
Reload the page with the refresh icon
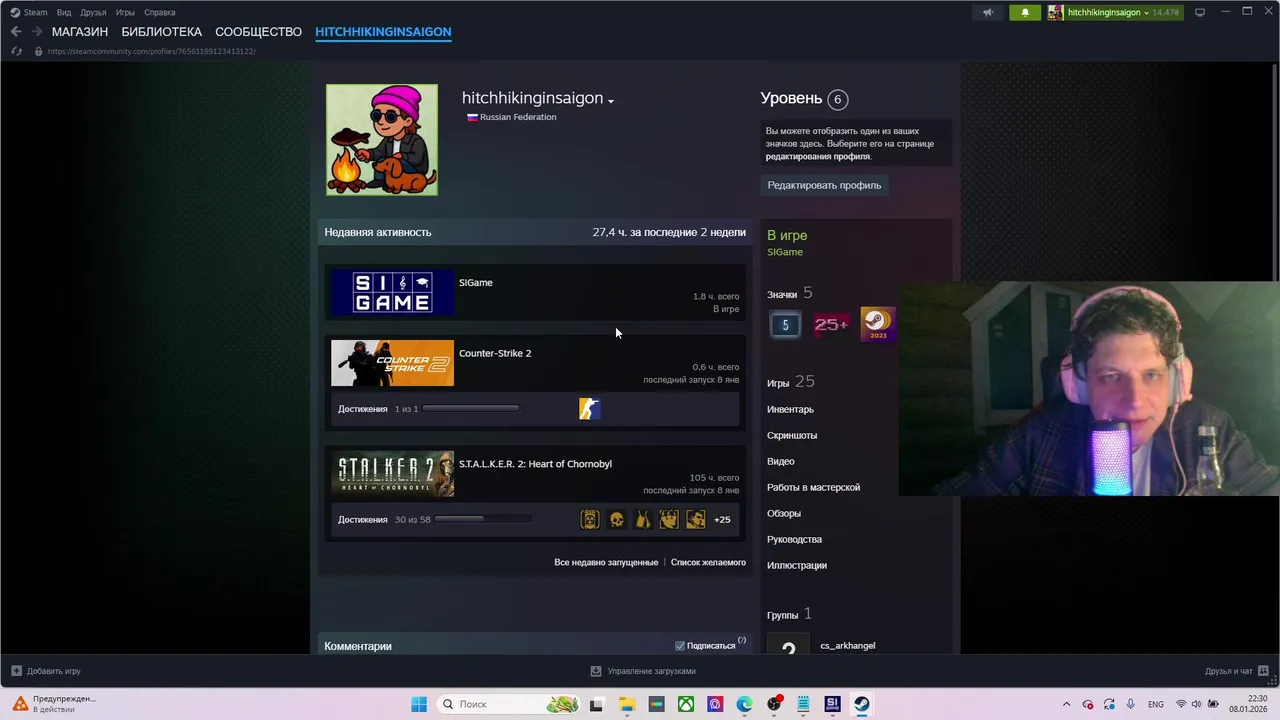pyautogui.click(x=16, y=51)
